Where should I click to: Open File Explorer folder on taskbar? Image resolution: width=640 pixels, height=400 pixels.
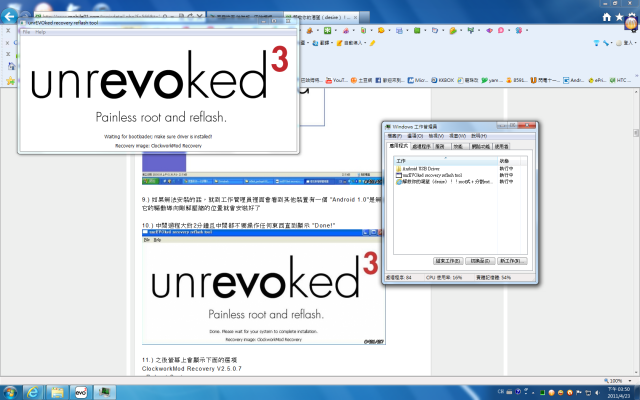pyautogui.click(x=57, y=392)
